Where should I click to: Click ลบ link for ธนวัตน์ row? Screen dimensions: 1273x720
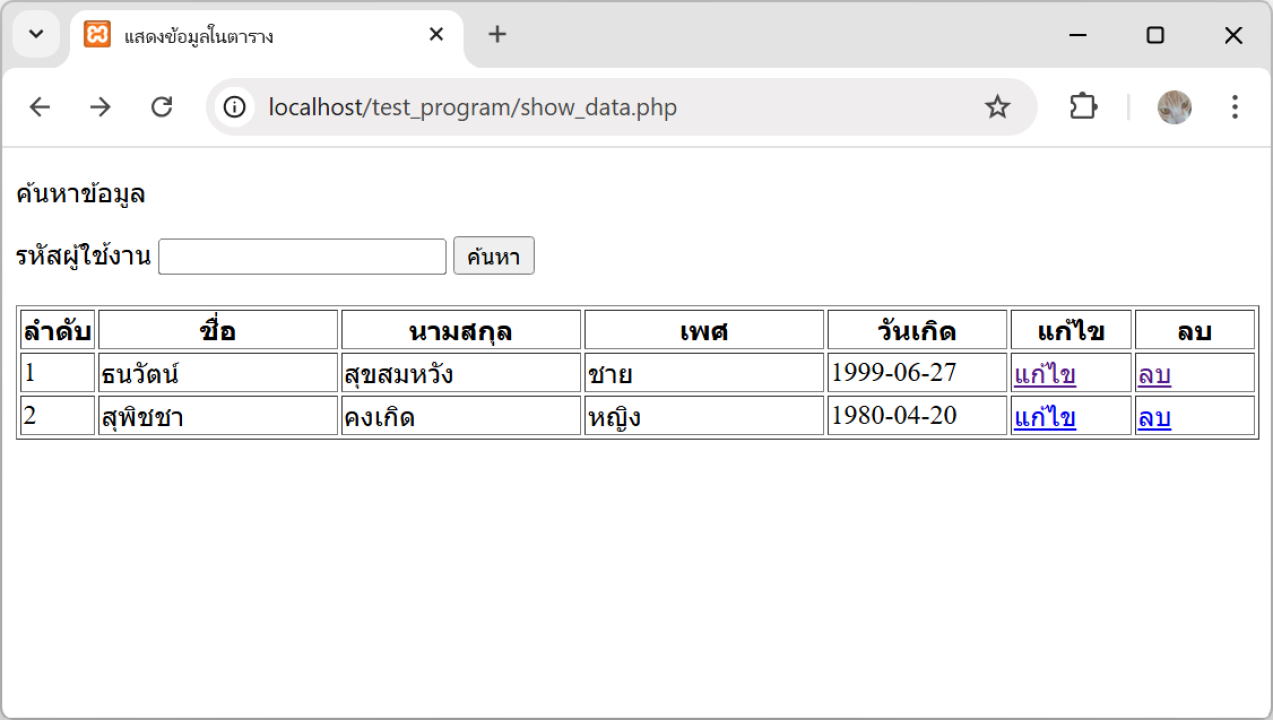(x=1154, y=375)
